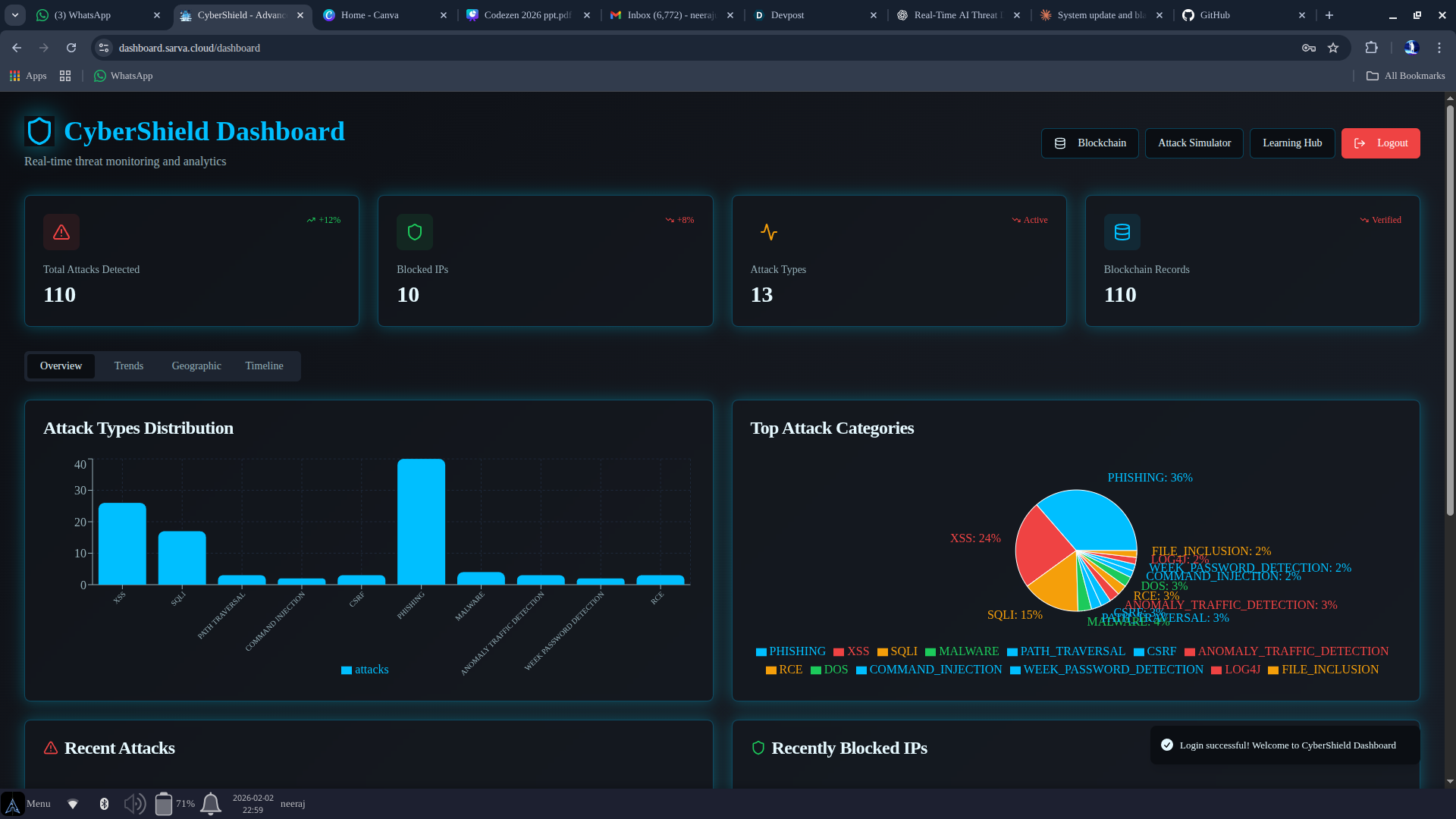Click the Blocked IPs shield icon
The image size is (1456, 819).
pos(415,232)
